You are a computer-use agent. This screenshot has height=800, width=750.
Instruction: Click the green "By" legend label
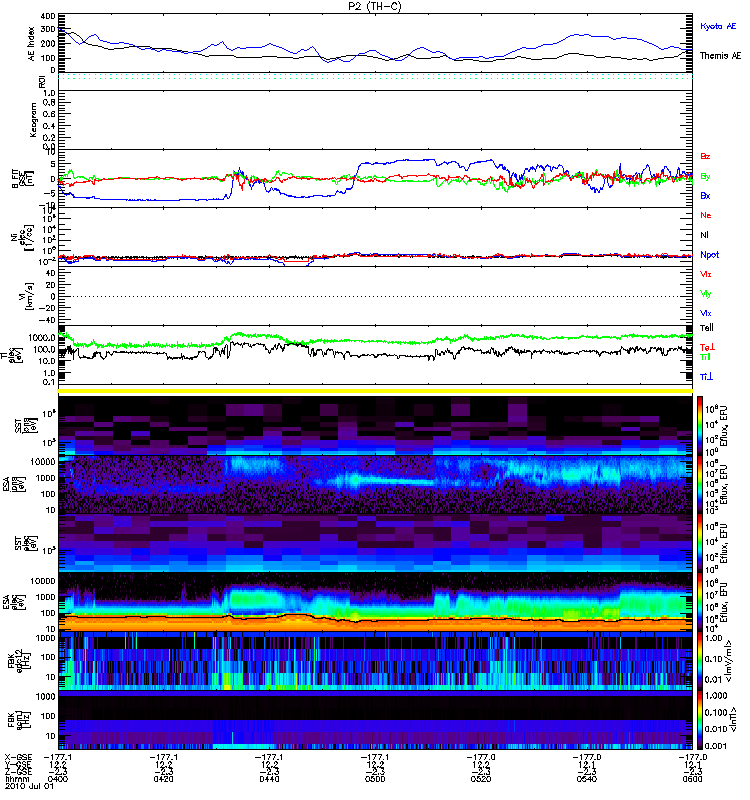(705, 177)
